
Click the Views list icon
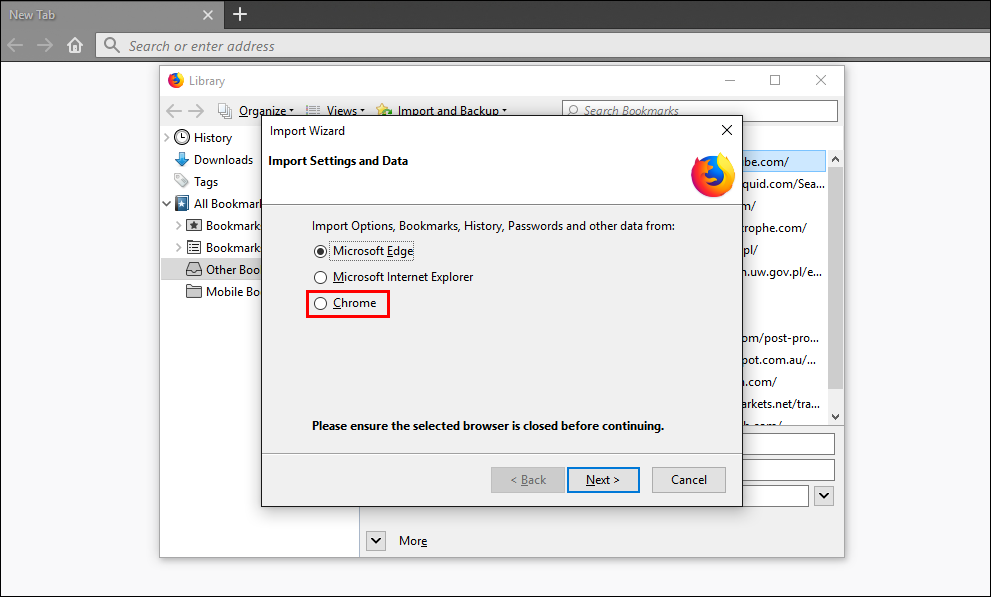point(313,111)
